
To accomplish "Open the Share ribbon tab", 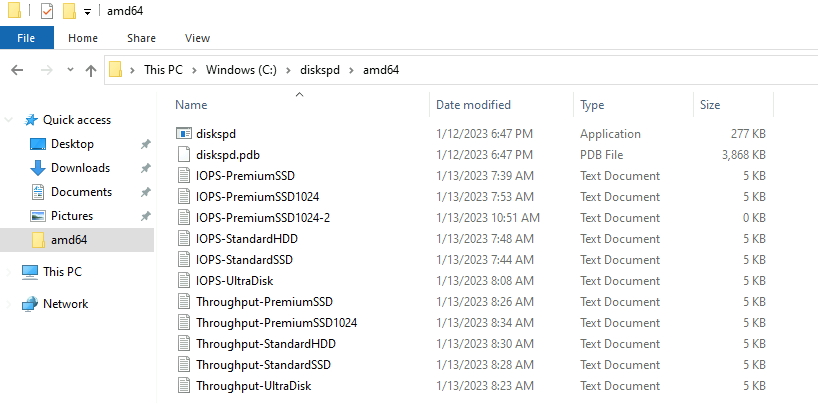I will pyautogui.click(x=141, y=38).
